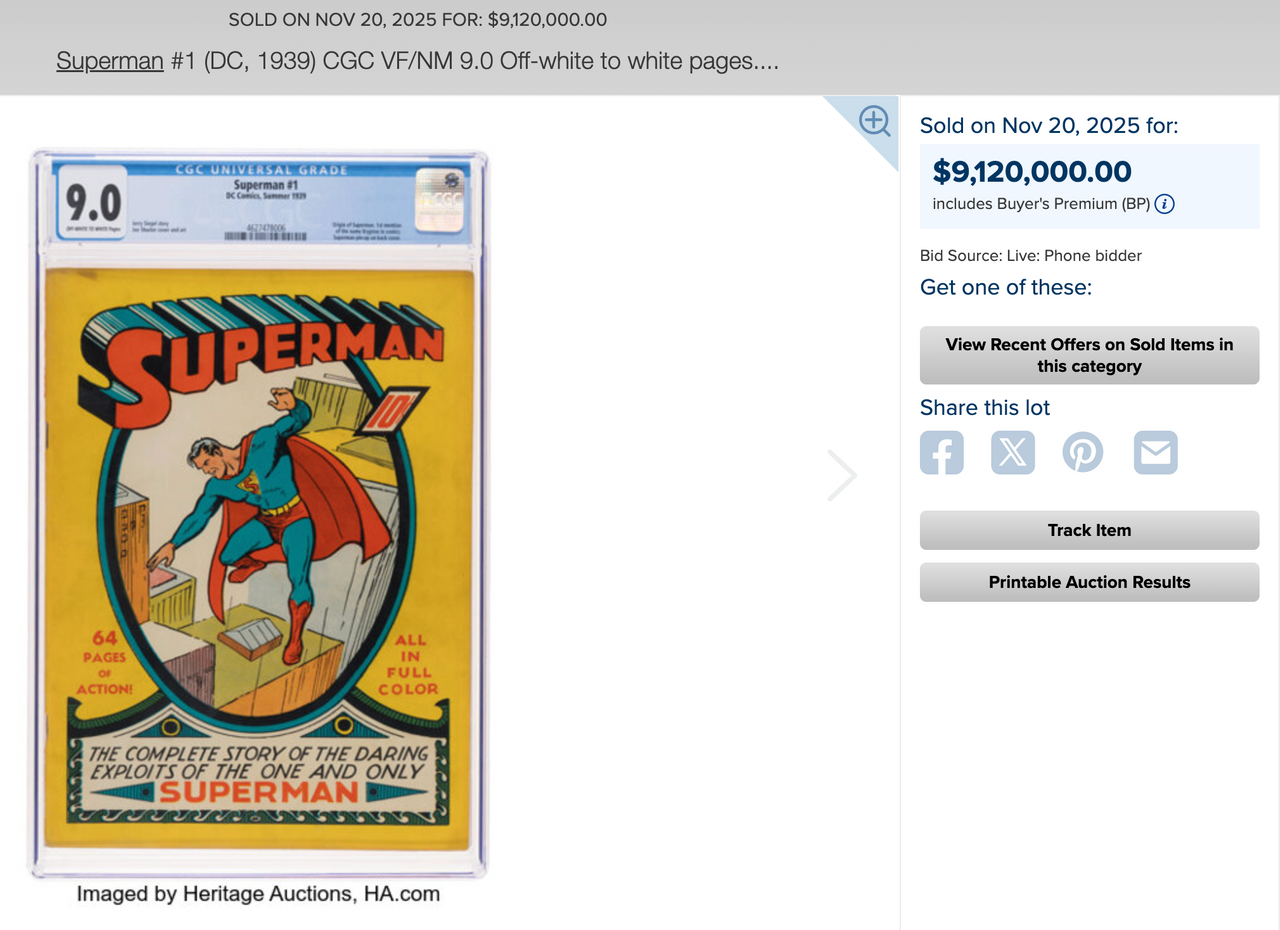Open Printable Auction Results
This screenshot has height=930, width=1280.
[1089, 582]
